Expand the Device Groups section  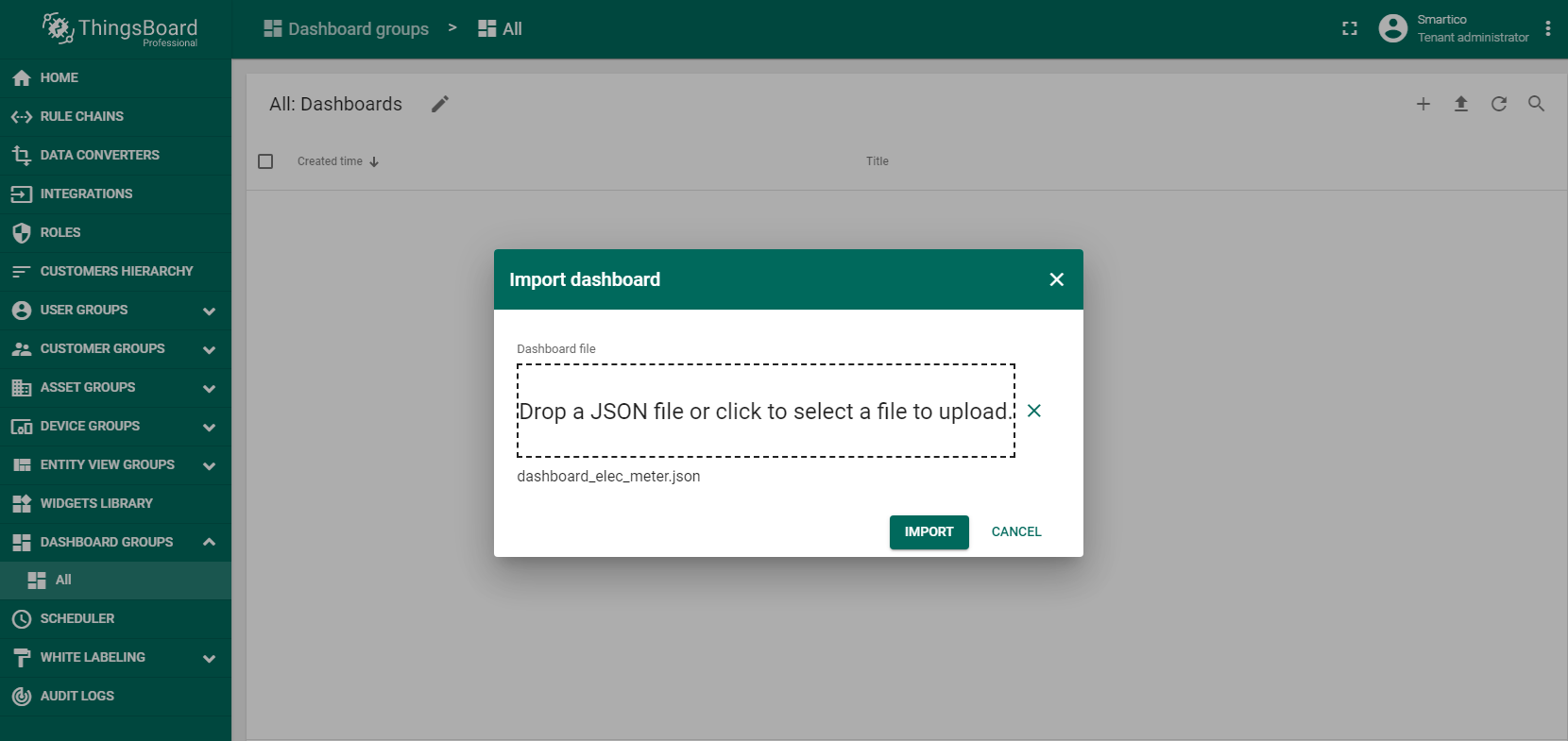point(209,427)
